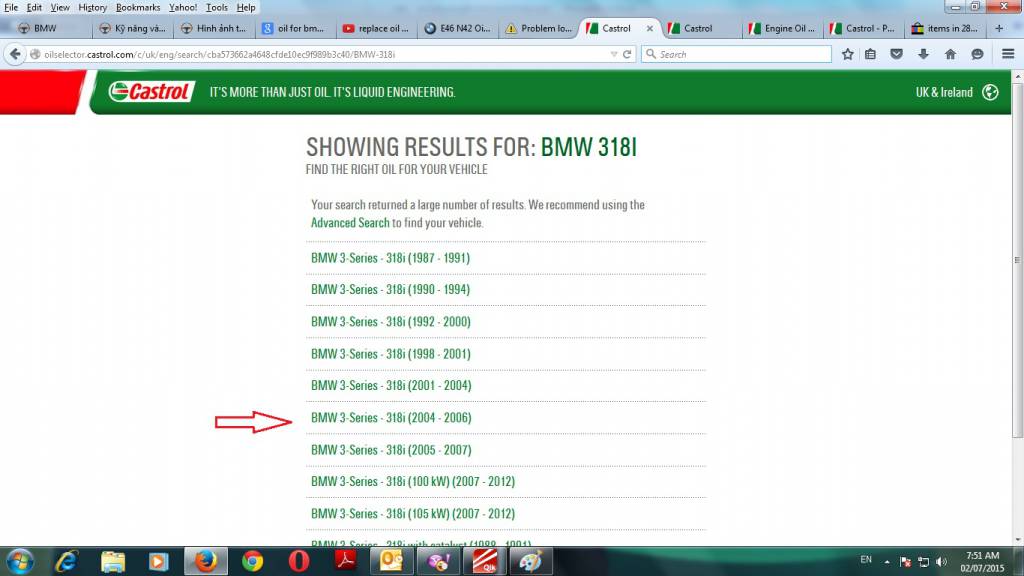
Task: Open Opera browser from taskbar
Action: (x=298, y=562)
